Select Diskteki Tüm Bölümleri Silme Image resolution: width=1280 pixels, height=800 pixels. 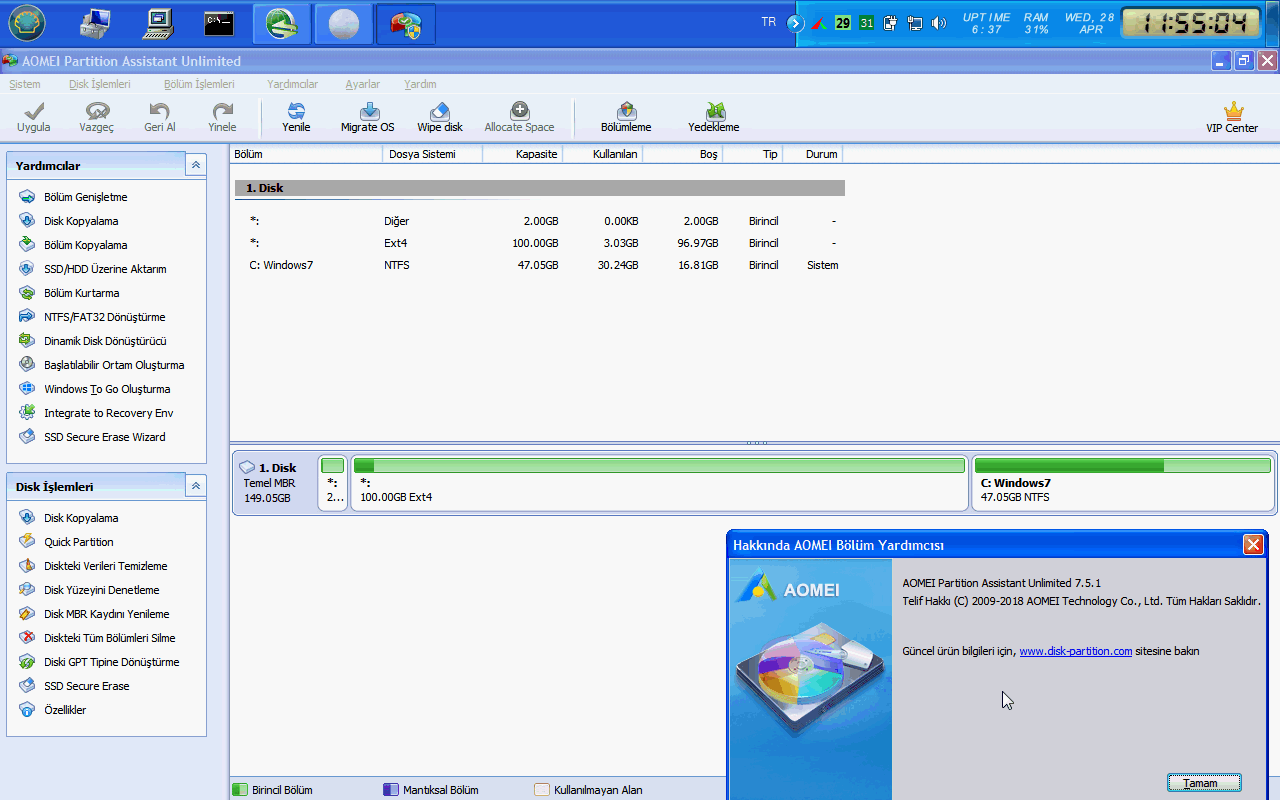pyautogui.click(x=98, y=638)
